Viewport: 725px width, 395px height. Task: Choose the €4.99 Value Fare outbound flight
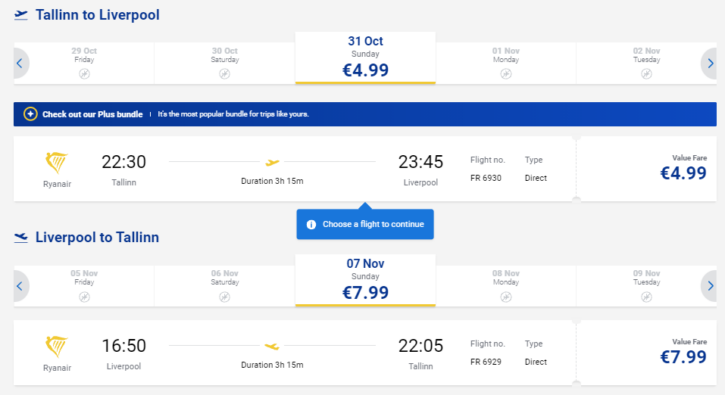click(x=647, y=168)
